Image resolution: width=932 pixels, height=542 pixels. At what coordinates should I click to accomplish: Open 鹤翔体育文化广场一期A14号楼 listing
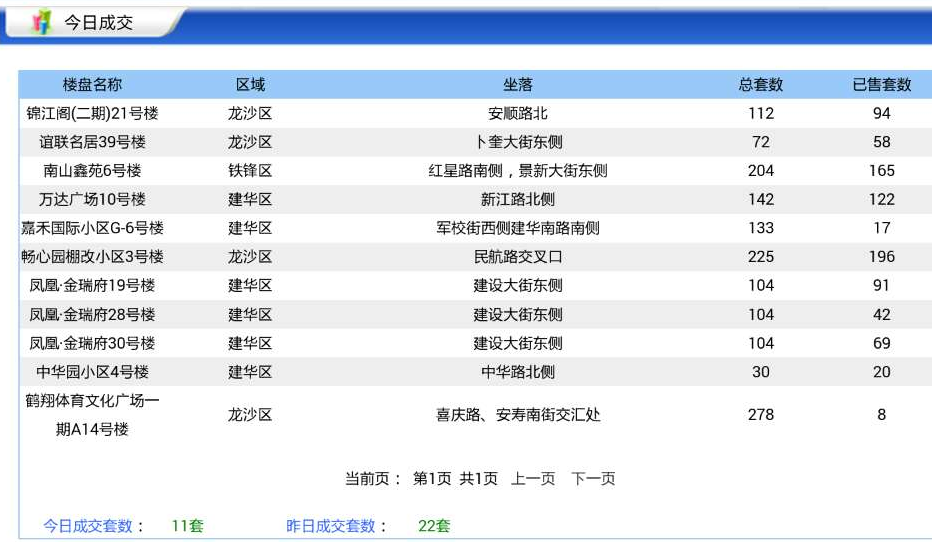(92, 415)
